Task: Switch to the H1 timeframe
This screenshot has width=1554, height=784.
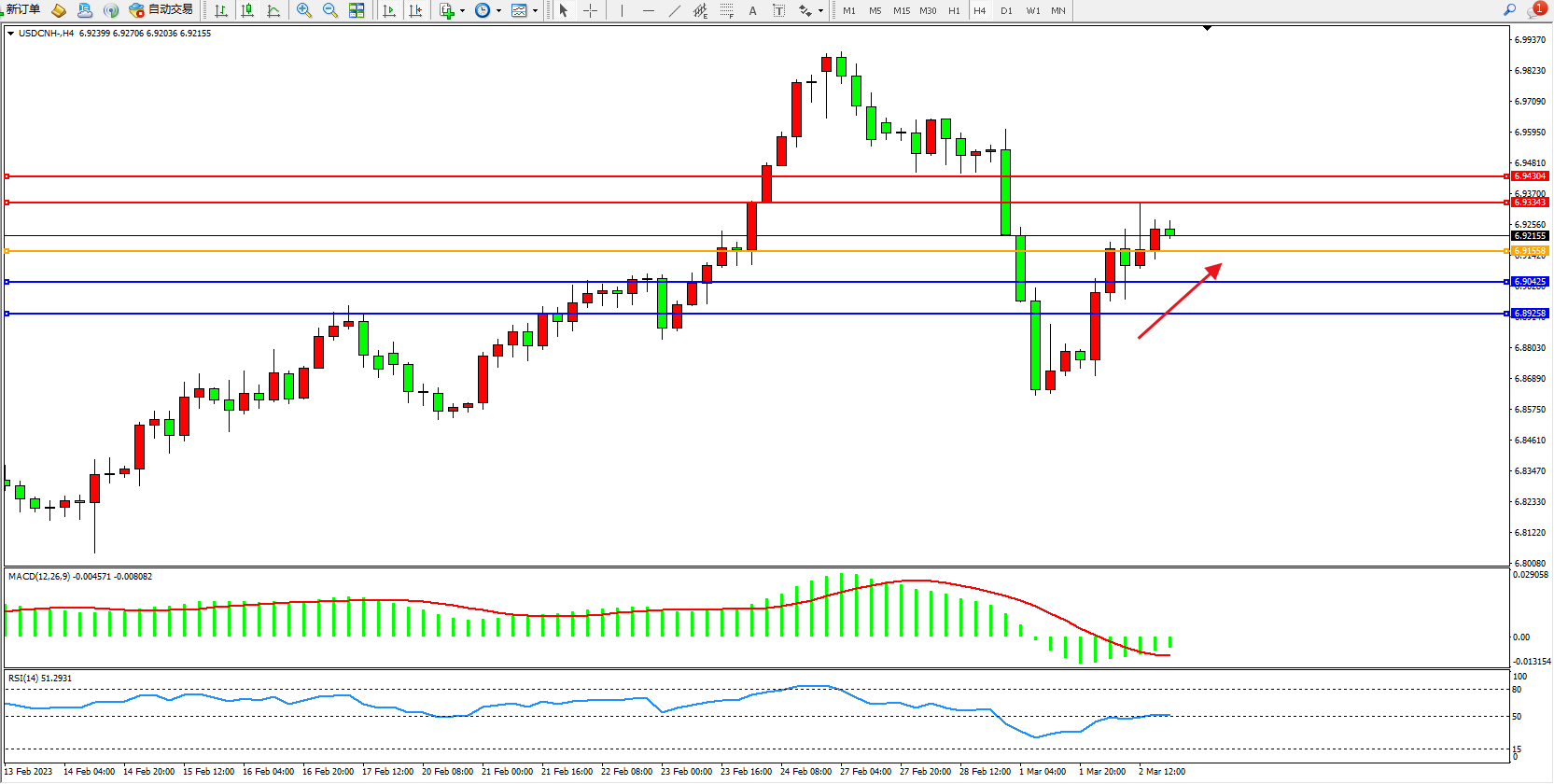Action: [x=954, y=11]
